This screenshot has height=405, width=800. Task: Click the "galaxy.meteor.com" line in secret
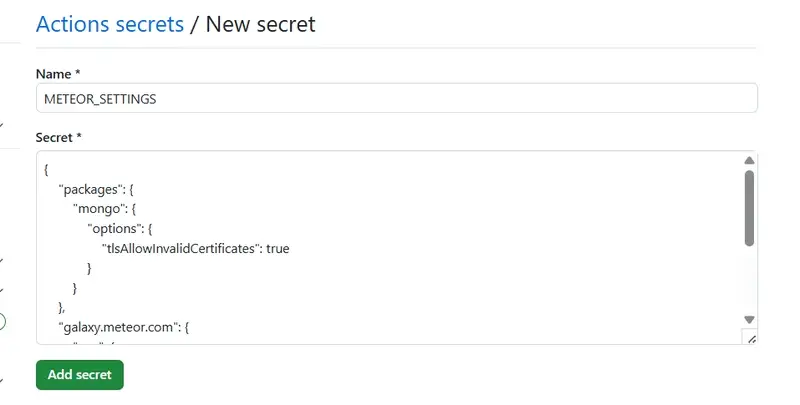(x=123, y=327)
